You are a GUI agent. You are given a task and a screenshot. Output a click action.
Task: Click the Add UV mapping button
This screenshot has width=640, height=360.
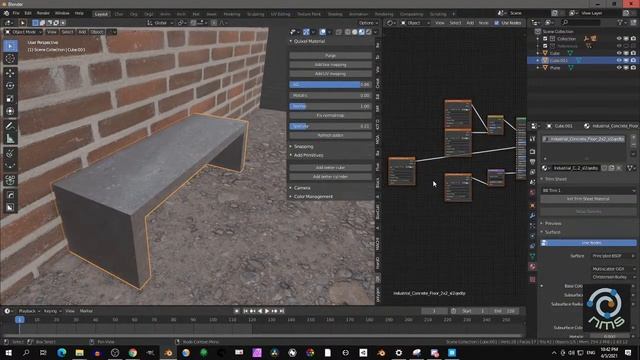click(331, 74)
